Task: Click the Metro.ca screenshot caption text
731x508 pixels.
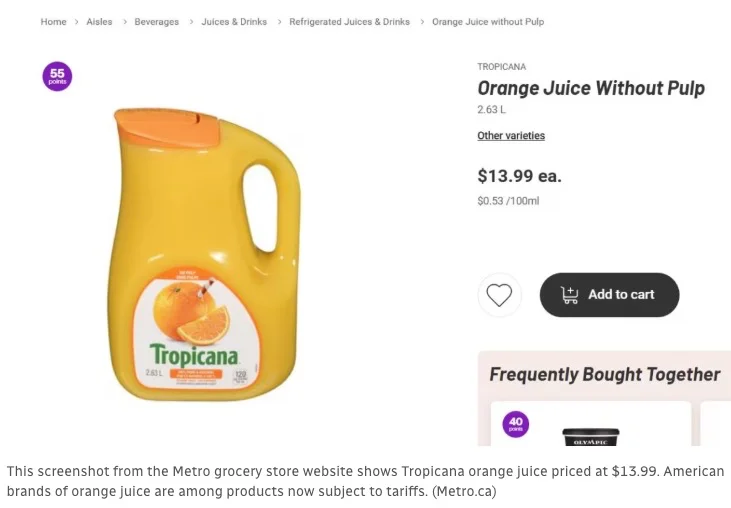Action: (365, 481)
